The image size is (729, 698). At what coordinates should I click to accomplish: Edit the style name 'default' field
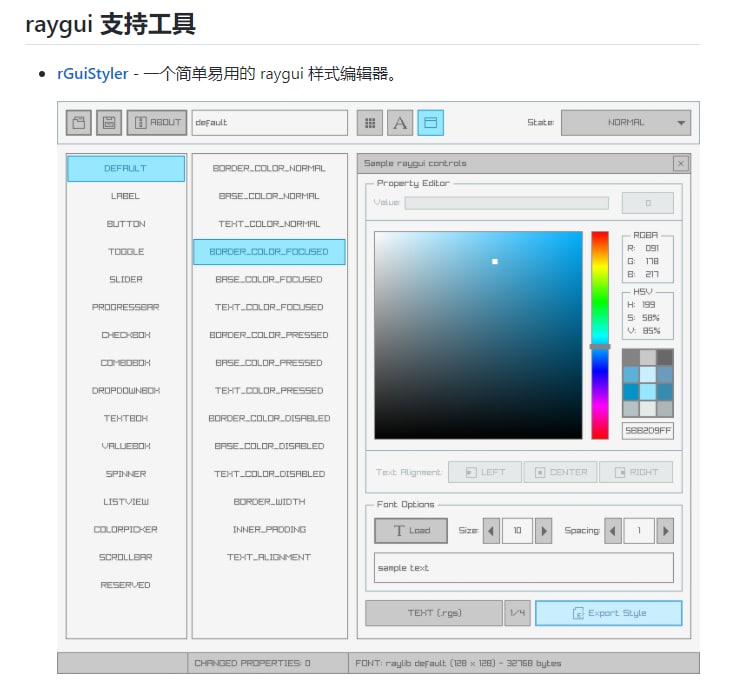[270, 123]
